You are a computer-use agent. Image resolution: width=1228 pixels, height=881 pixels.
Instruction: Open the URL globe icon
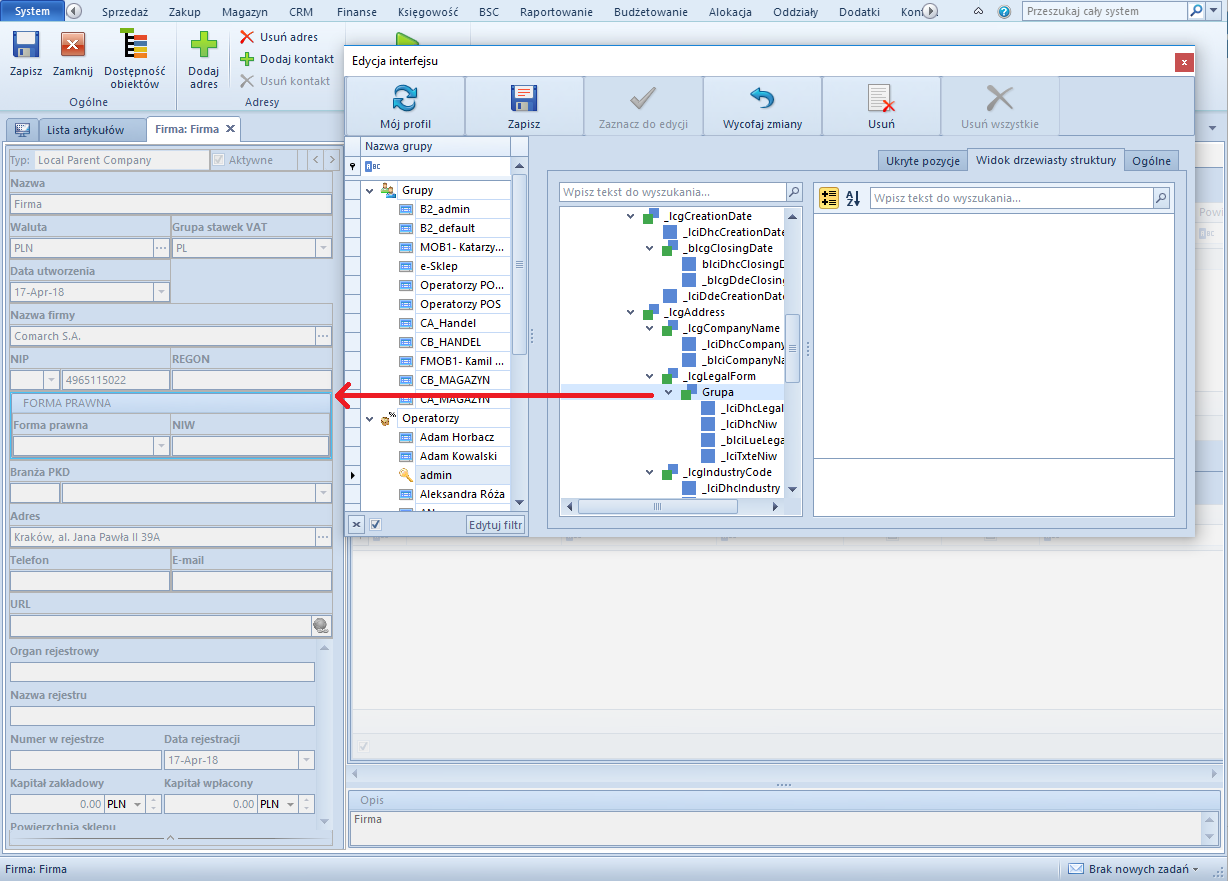click(321, 626)
